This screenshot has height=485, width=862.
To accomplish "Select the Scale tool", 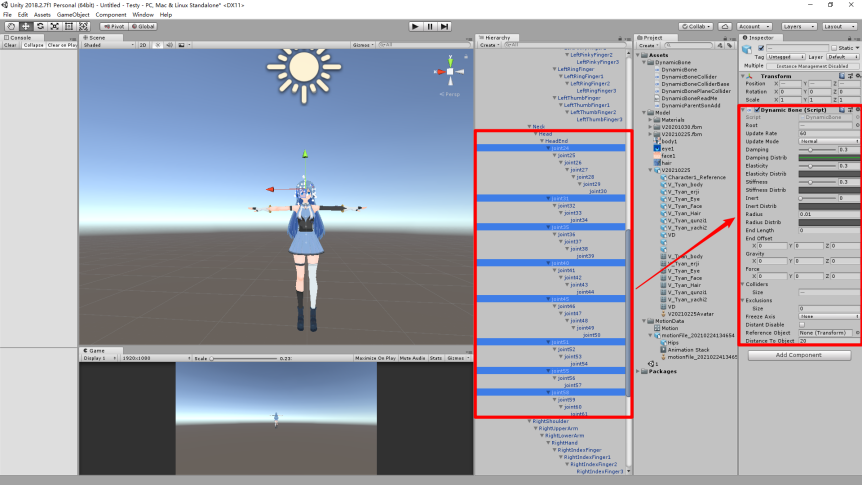I will pos(54,26).
